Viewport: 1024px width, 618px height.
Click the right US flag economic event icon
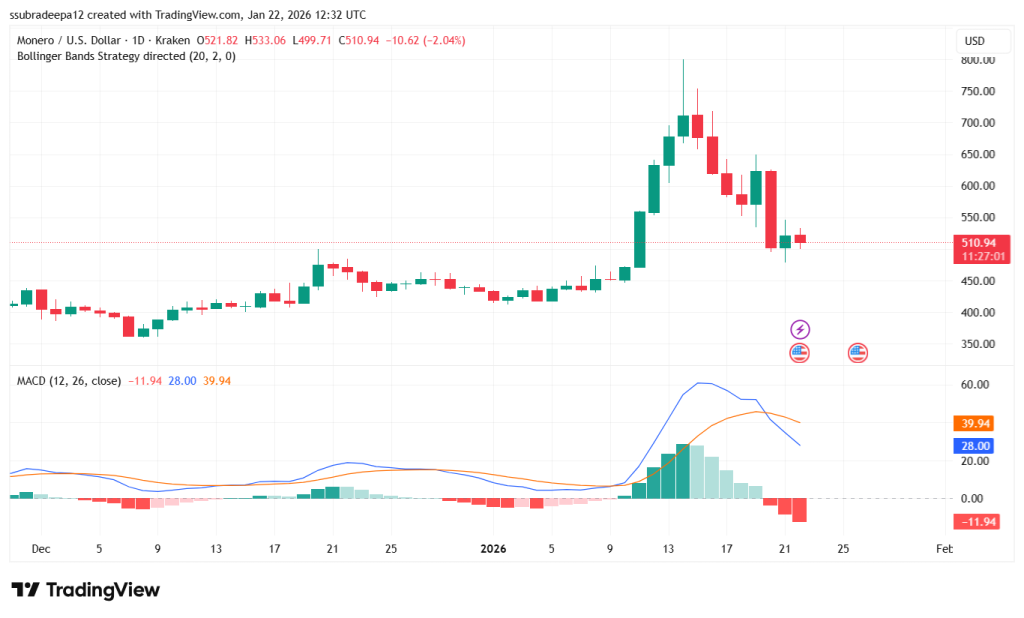click(x=857, y=352)
